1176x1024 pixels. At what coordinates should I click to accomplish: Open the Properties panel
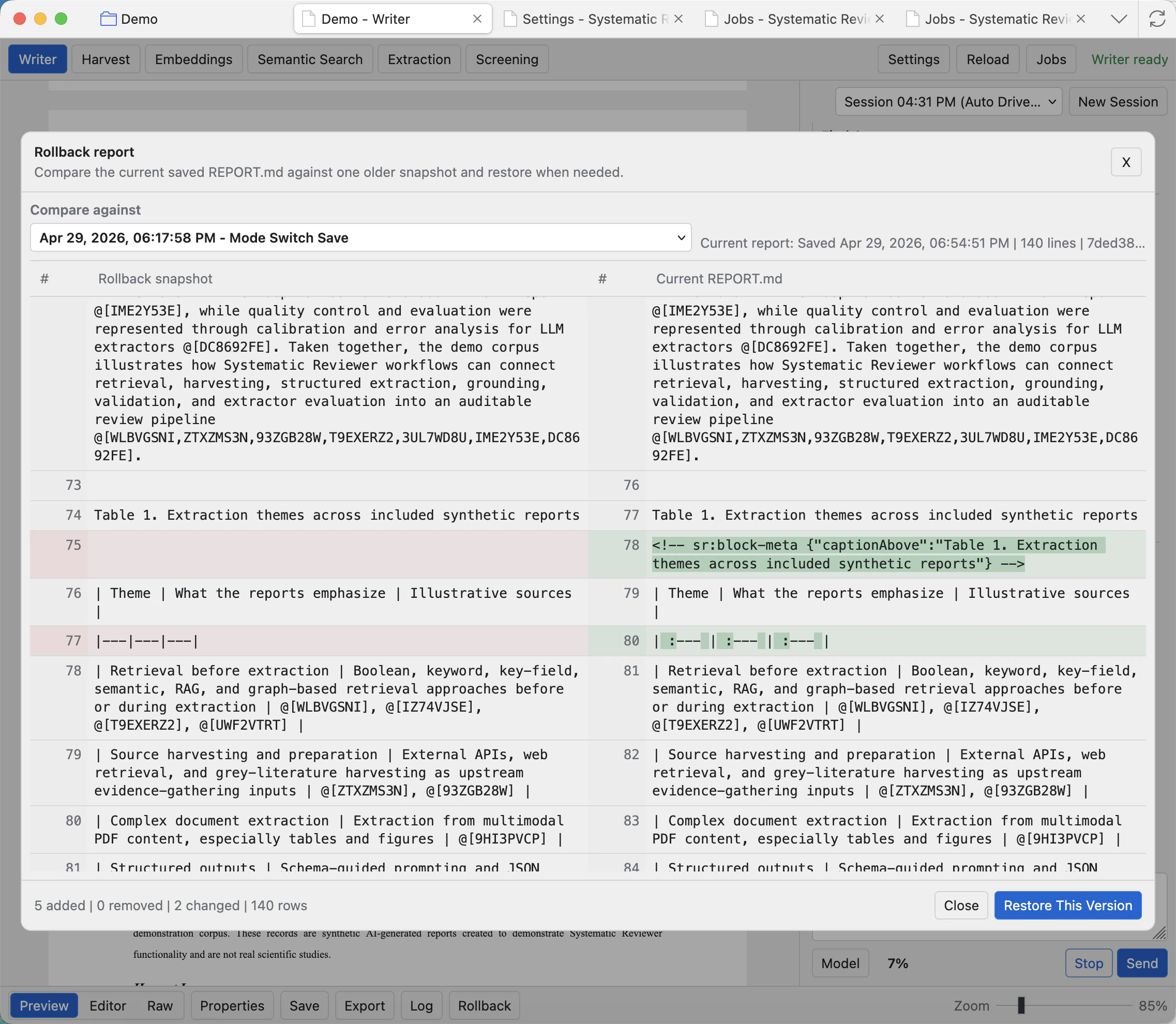click(232, 1006)
